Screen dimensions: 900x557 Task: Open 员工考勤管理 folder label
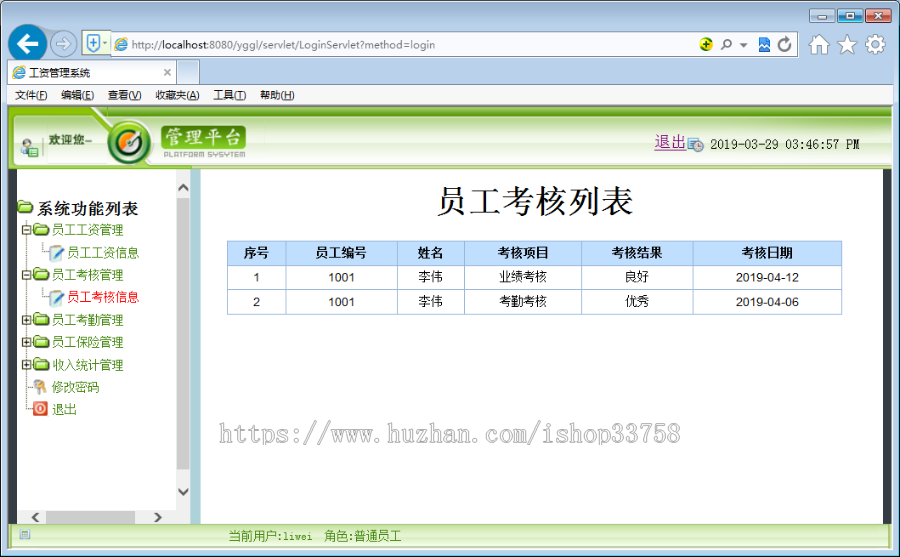coord(87,320)
